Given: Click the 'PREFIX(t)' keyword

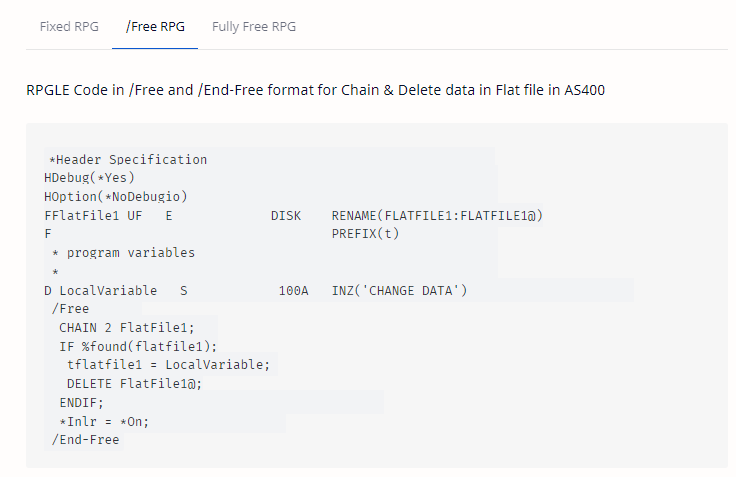Looking at the screenshot, I should 365,234.
